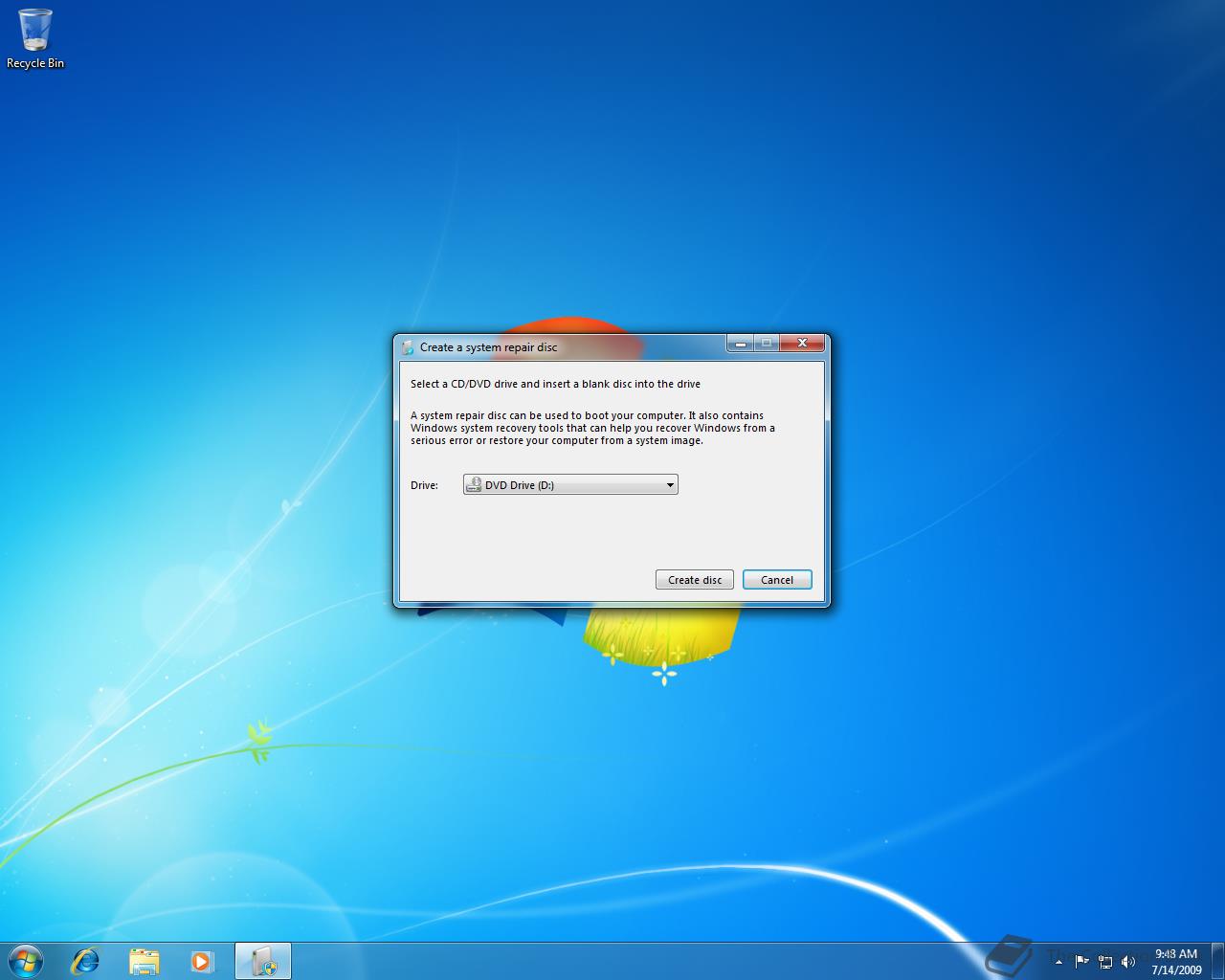Image resolution: width=1225 pixels, height=980 pixels.
Task: Click the 'Drive:' label
Action: tap(424, 485)
